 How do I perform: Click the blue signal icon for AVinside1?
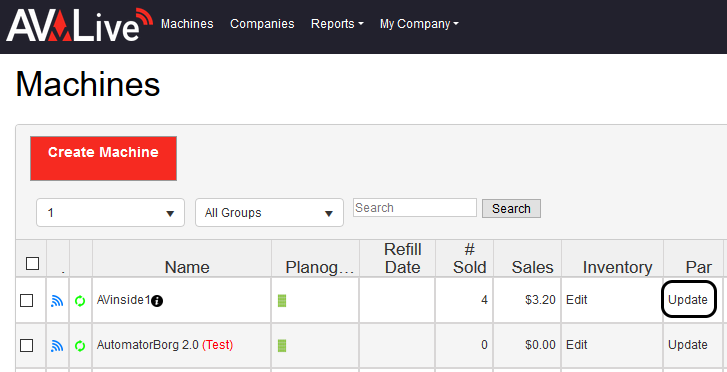pyautogui.click(x=57, y=301)
